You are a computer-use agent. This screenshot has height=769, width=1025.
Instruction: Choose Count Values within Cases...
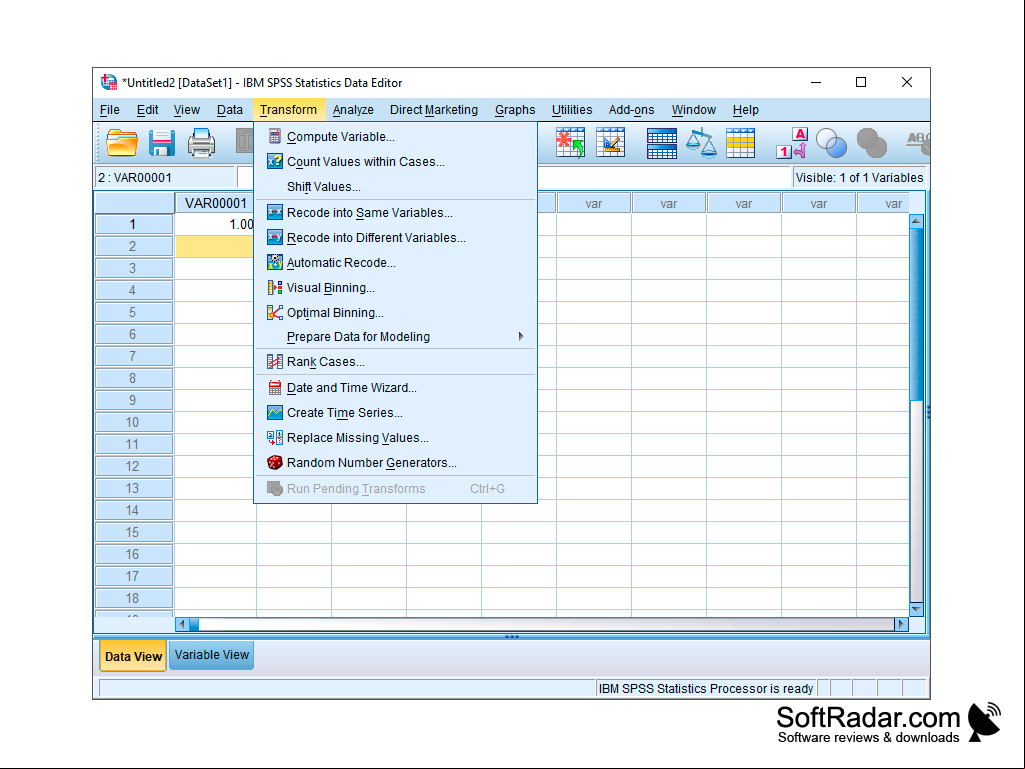(x=395, y=162)
